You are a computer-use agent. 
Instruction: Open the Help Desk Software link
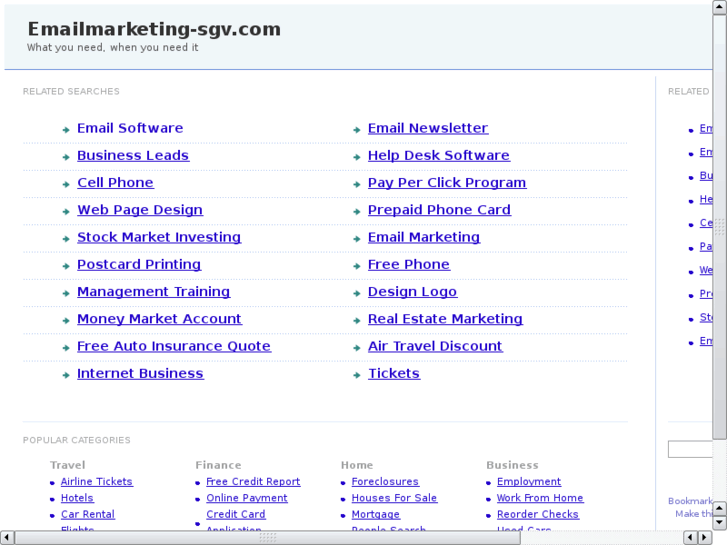pyautogui.click(x=438, y=156)
